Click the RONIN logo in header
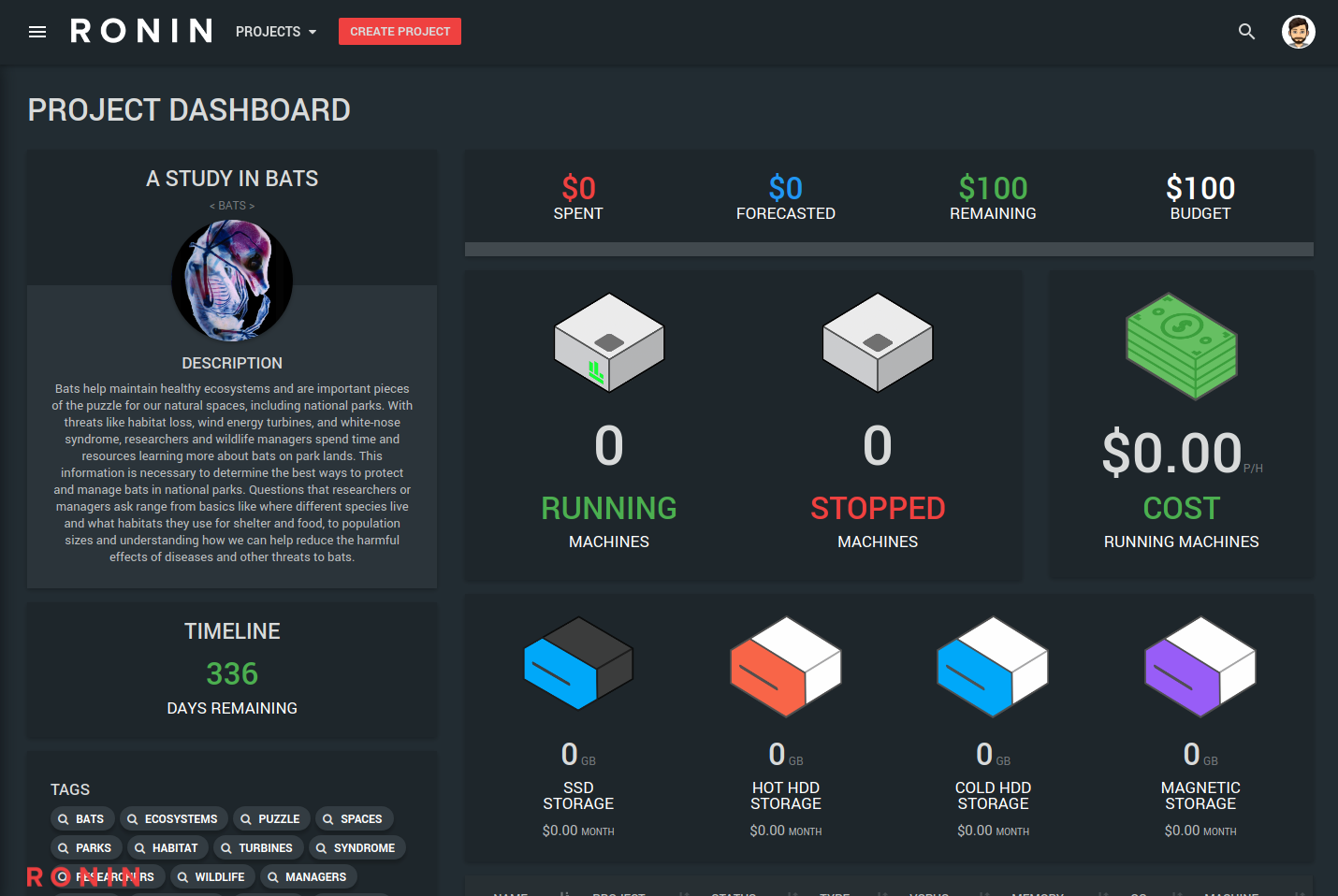The height and width of the screenshot is (896, 1338). coord(142,31)
